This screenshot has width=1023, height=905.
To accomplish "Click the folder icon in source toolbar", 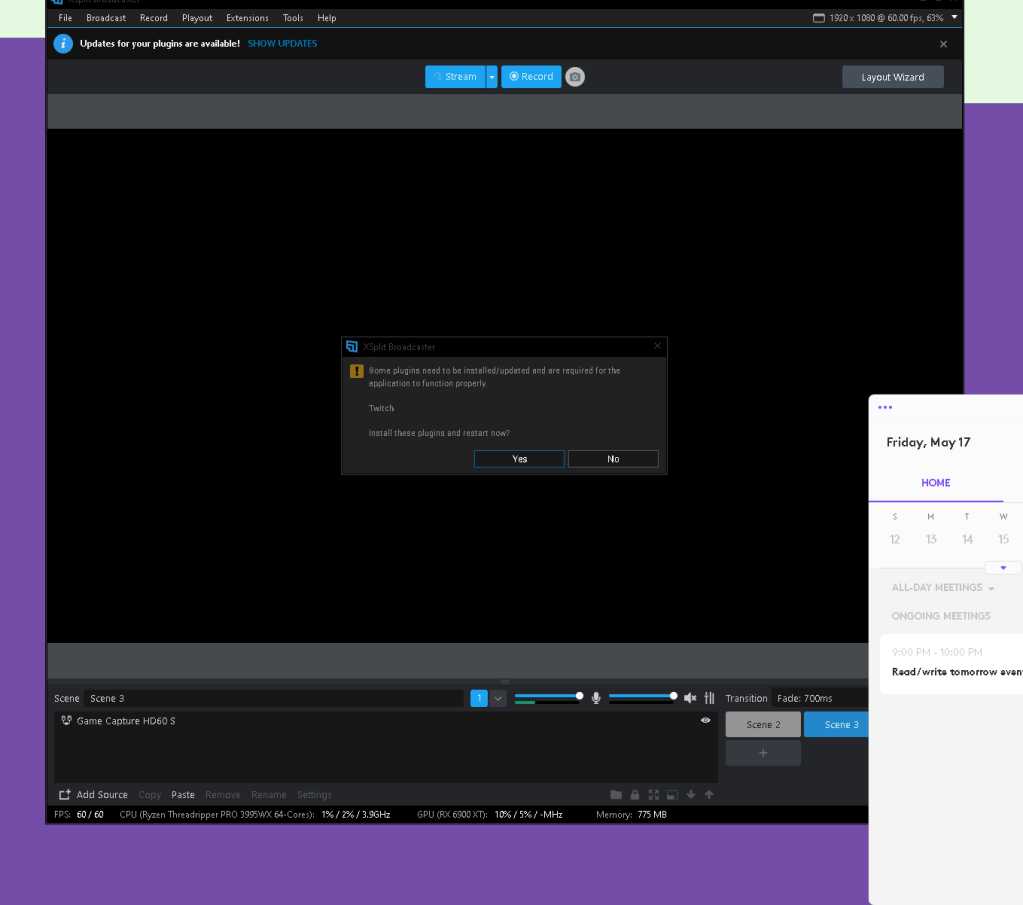I will [616, 795].
